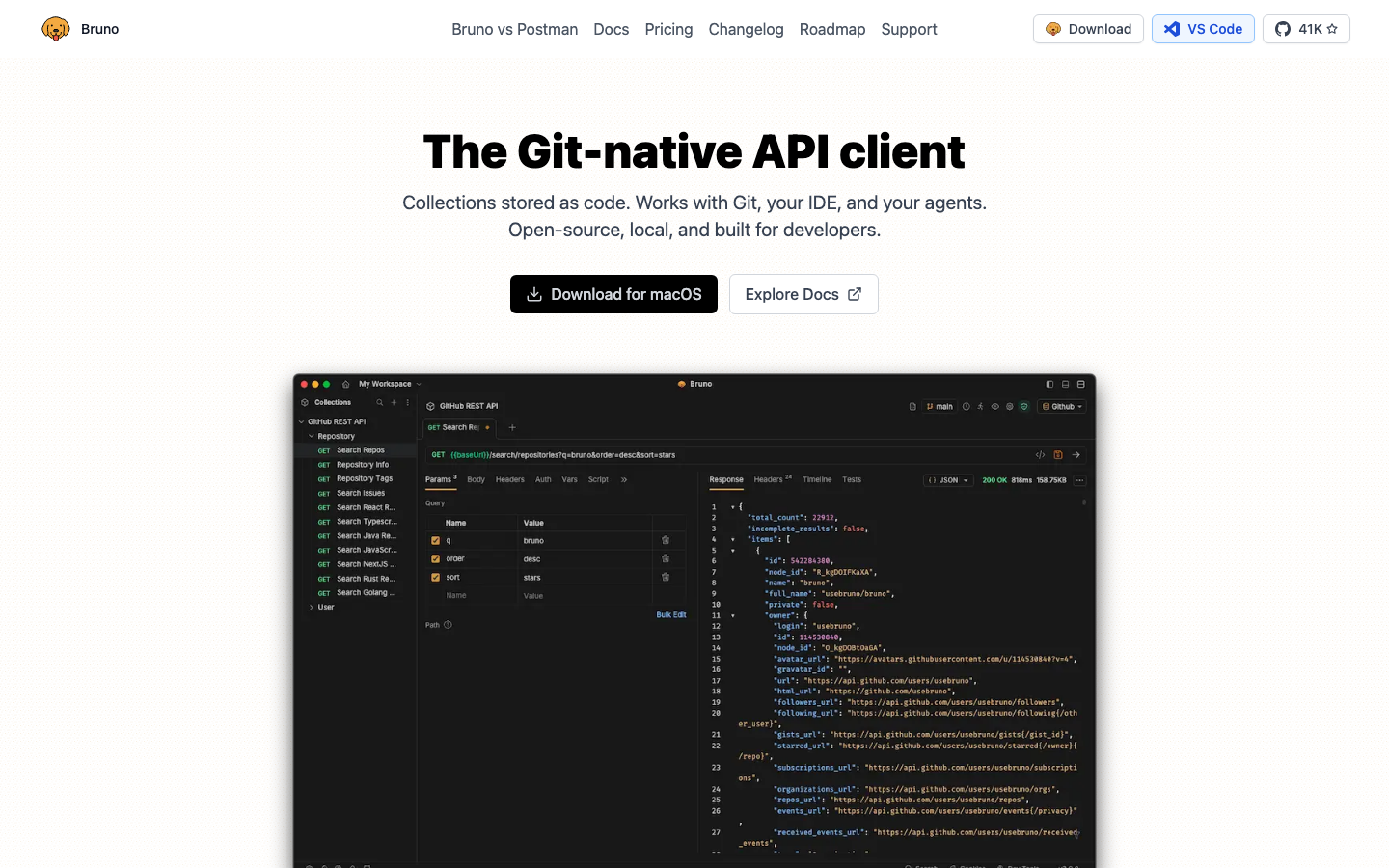Click the Download for macOS button

coord(613,294)
